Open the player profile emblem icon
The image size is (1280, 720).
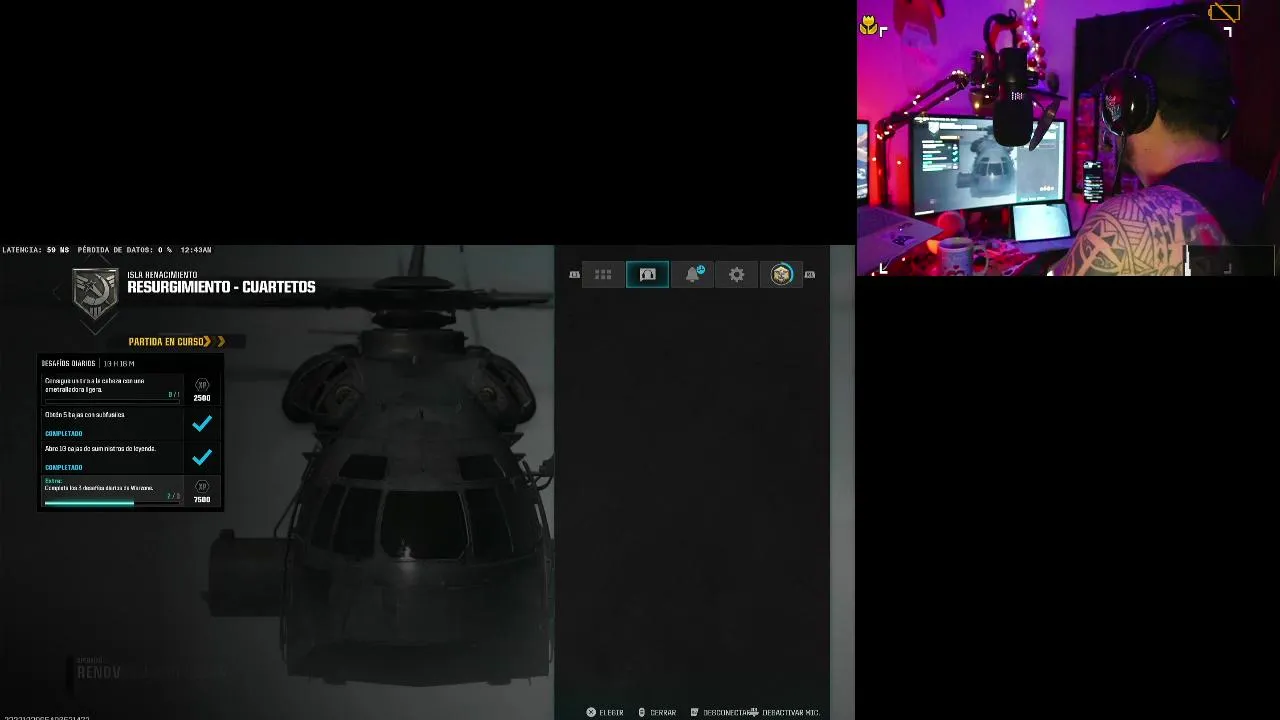[x=781, y=274]
